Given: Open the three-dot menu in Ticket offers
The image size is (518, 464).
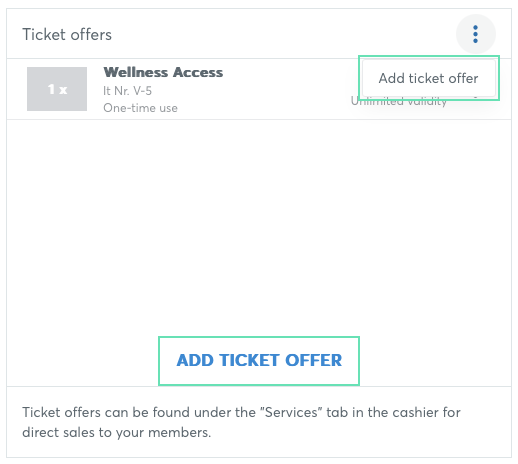Looking at the screenshot, I should (475, 34).
